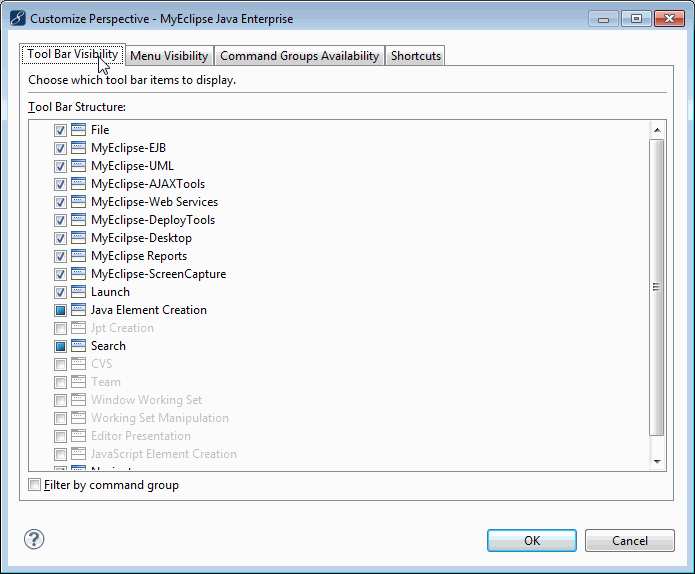Click the vertical scrollbar thumb
This screenshot has height=574, width=695.
[657, 287]
